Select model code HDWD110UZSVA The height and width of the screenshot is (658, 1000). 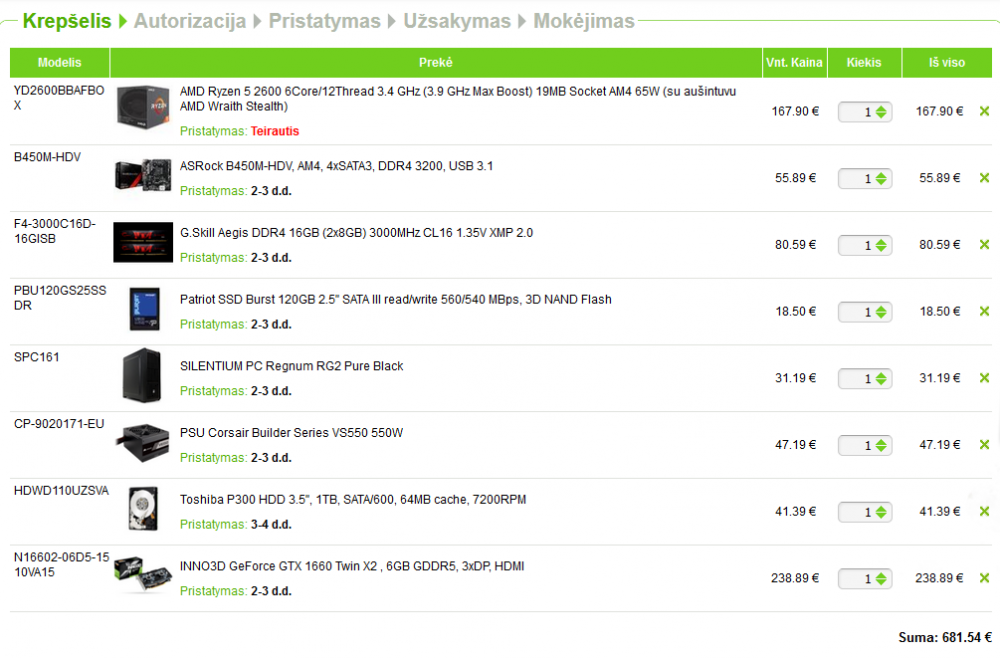coord(61,491)
